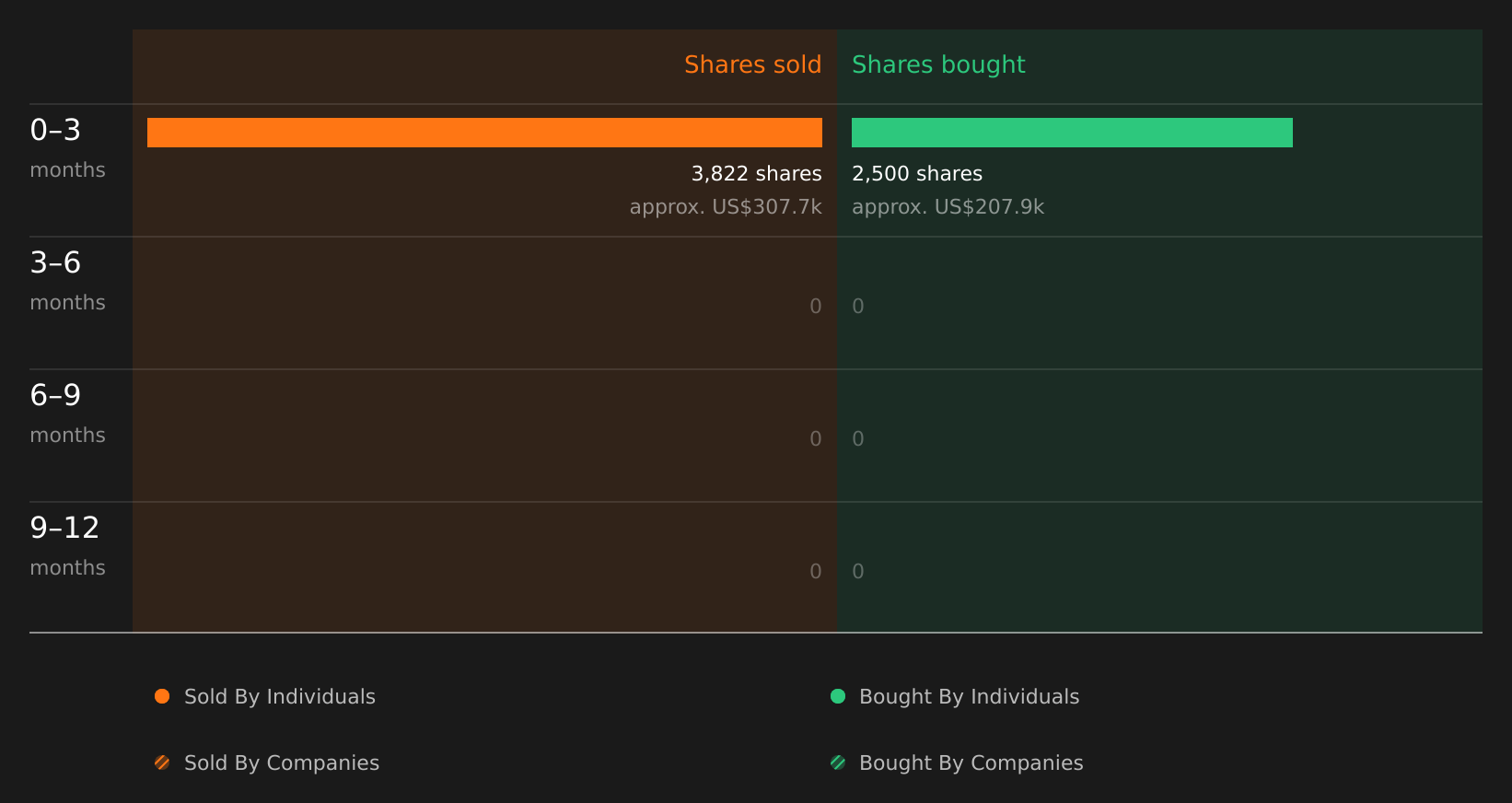1512x803 pixels.
Task: Click the orange shares sold bar for 0–3 months
Action: pyautogui.click(x=484, y=133)
